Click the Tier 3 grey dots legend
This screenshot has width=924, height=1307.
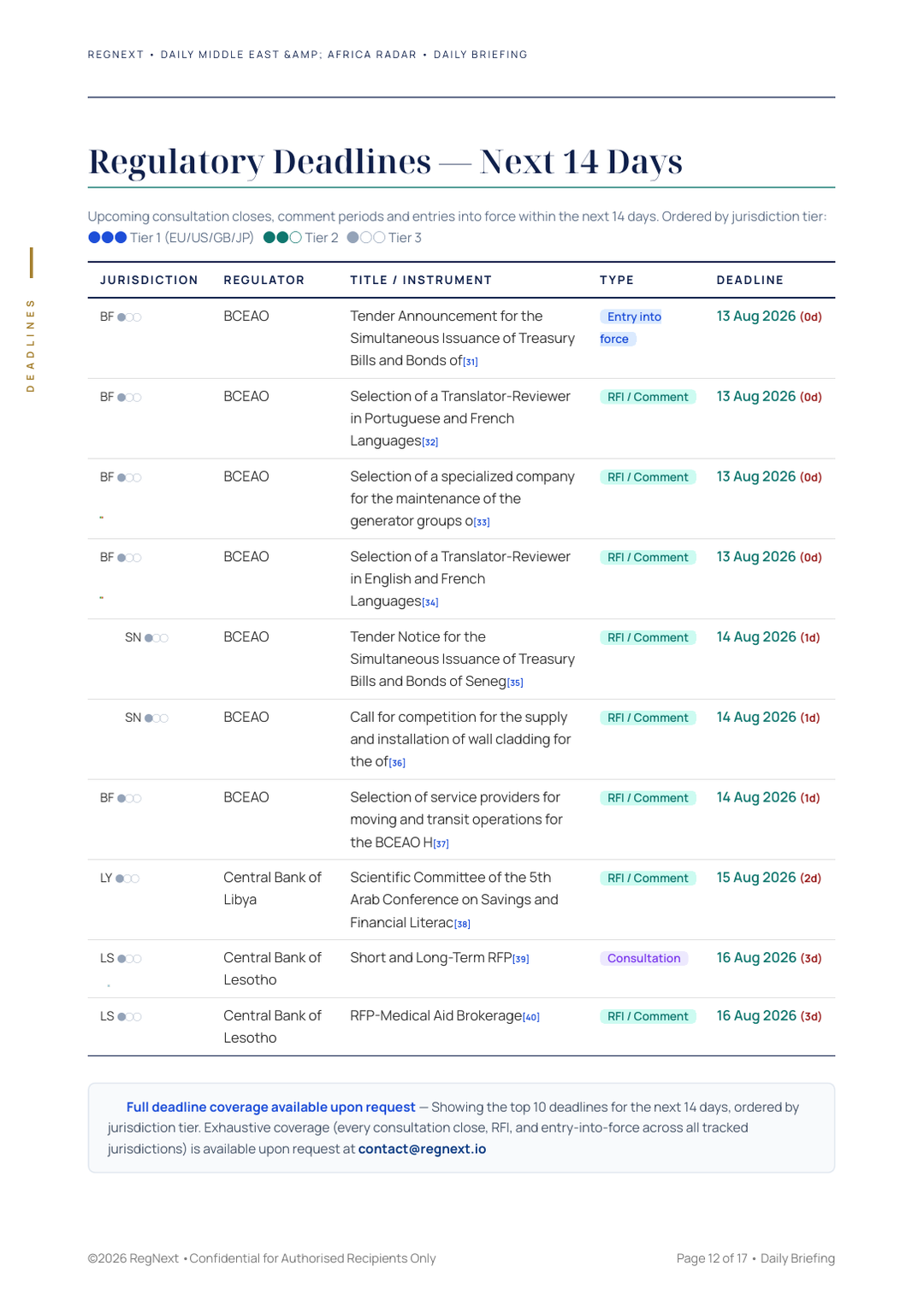point(366,238)
